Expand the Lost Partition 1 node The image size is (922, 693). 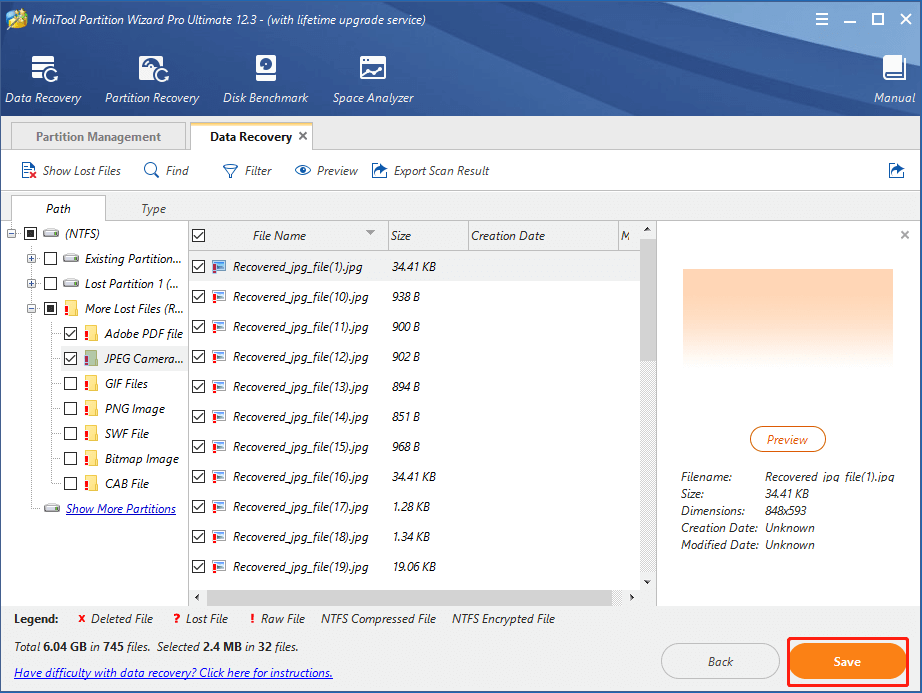(x=32, y=283)
